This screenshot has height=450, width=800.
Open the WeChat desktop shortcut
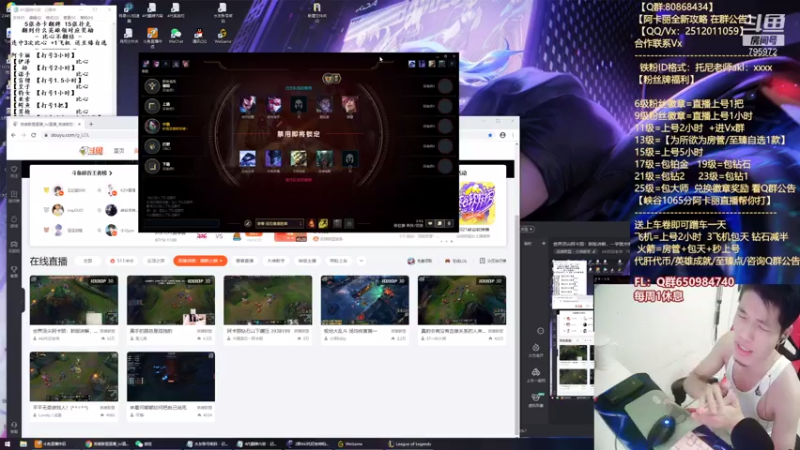[176, 36]
